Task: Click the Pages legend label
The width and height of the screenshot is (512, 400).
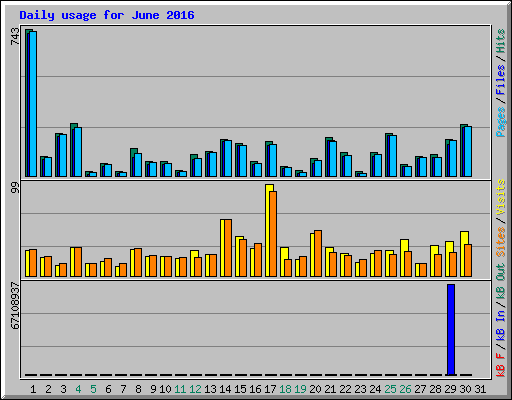Action: [501, 122]
